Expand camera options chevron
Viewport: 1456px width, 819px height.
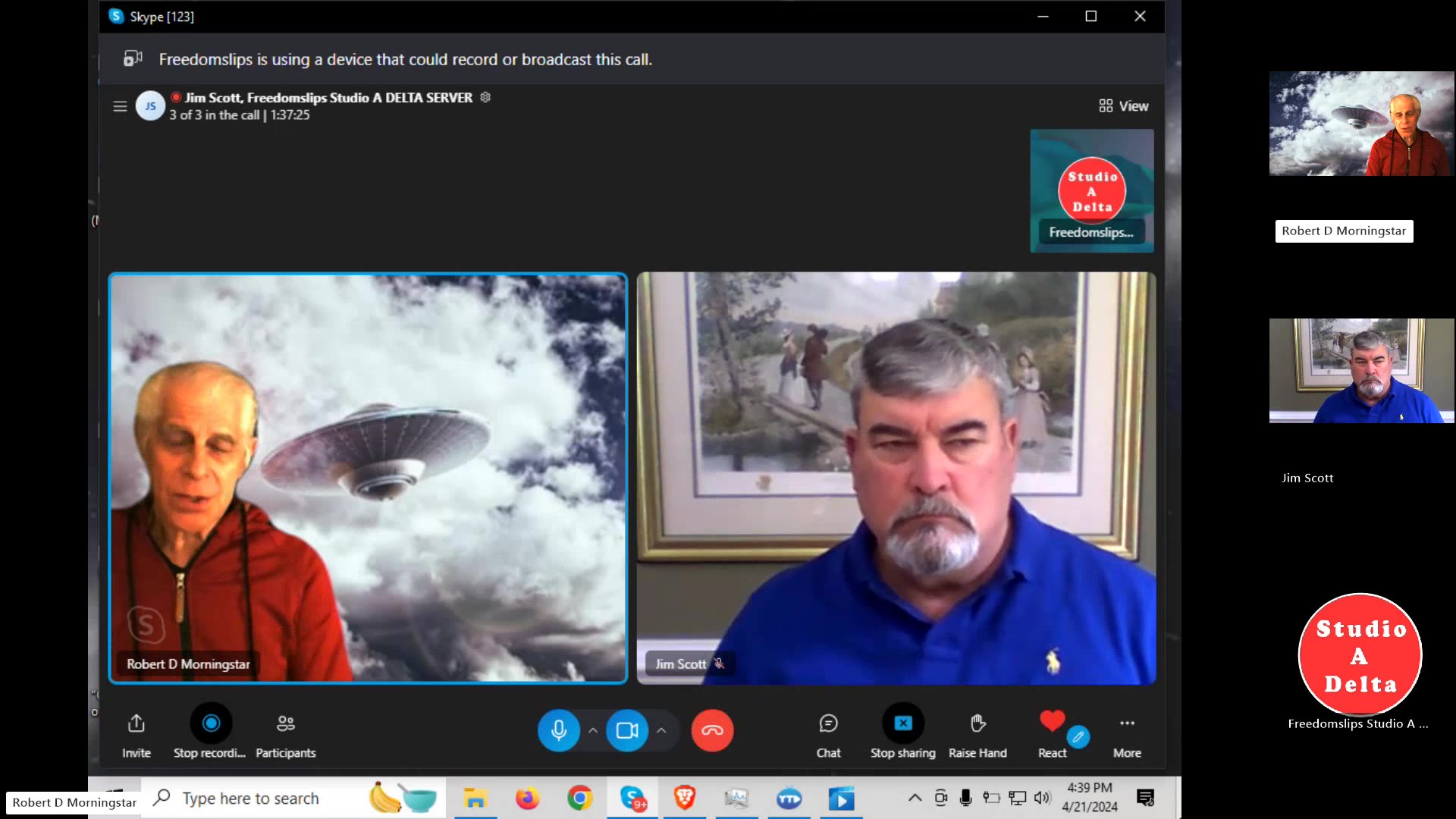click(x=661, y=730)
